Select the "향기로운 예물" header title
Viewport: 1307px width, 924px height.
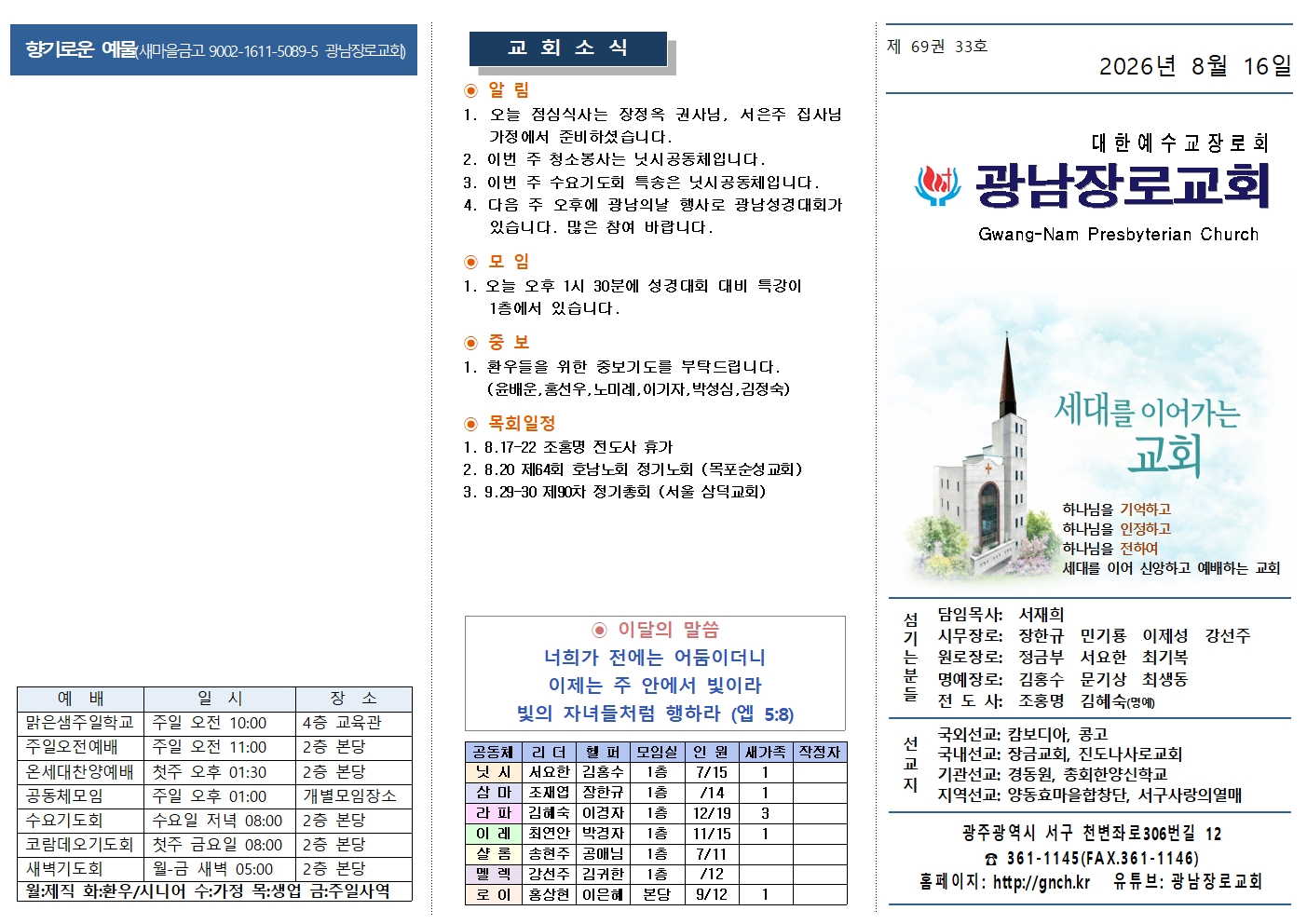[80, 49]
